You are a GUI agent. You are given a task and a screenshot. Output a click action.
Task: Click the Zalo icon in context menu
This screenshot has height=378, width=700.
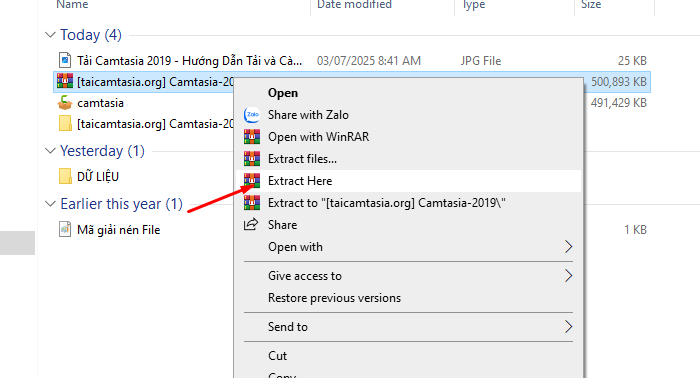(252, 115)
